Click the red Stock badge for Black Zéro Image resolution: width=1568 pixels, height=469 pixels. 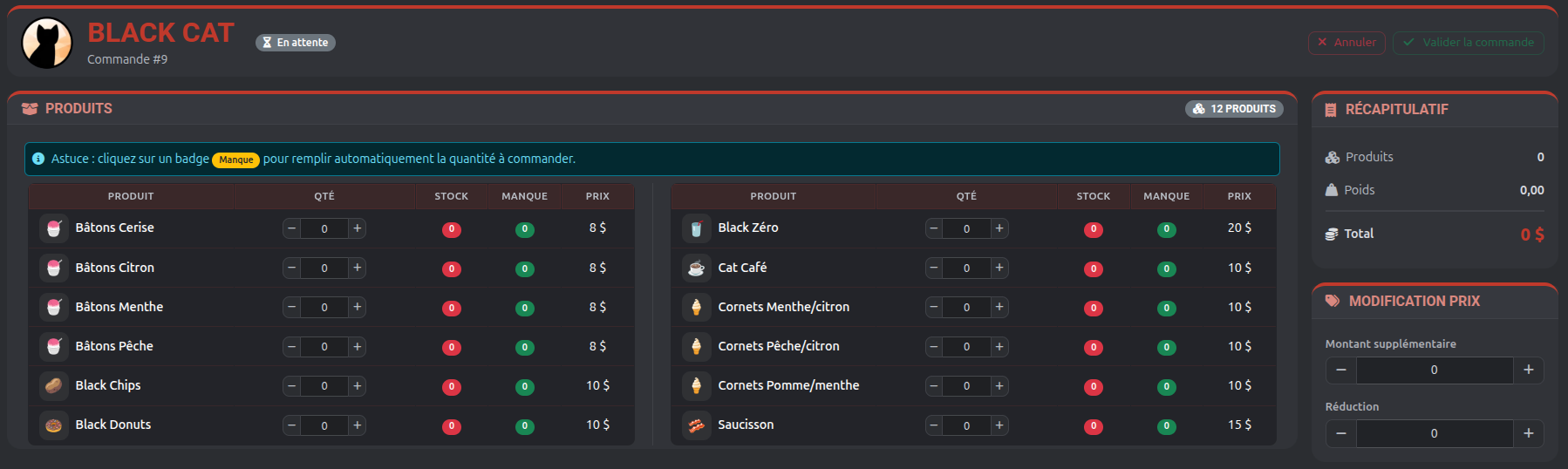pos(1094,229)
